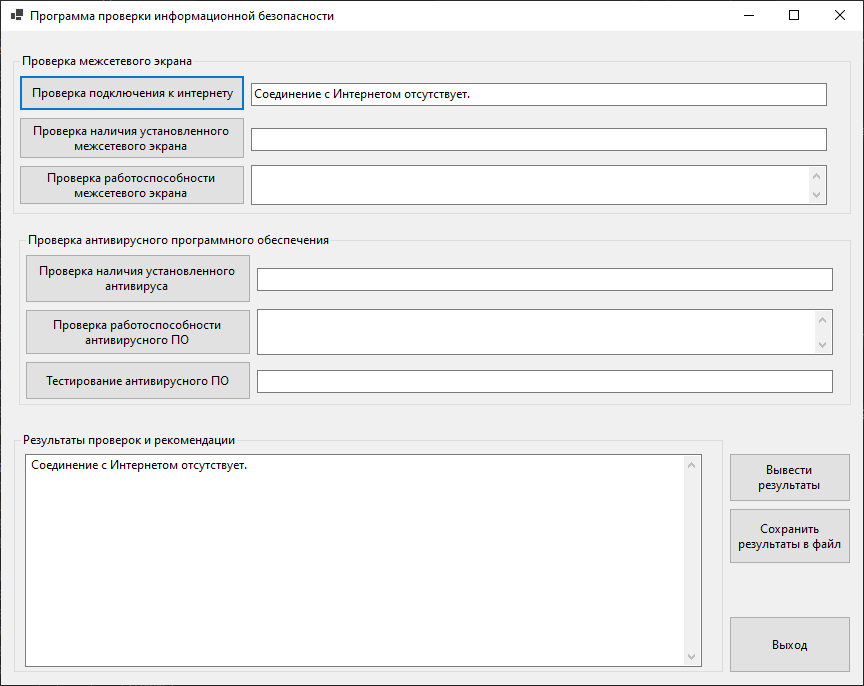Click down arrow of results box scrollbar
864x686 pixels.
tap(692, 657)
